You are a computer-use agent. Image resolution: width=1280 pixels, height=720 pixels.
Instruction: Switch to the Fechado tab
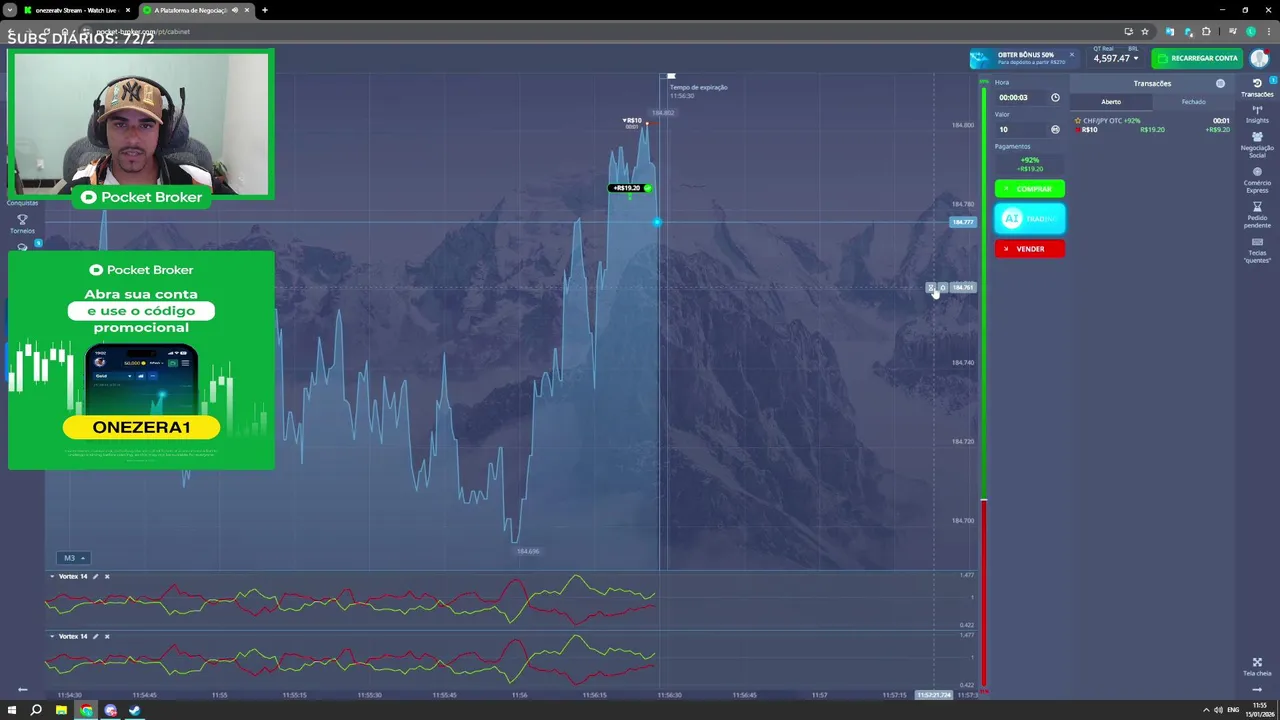click(1193, 101)
